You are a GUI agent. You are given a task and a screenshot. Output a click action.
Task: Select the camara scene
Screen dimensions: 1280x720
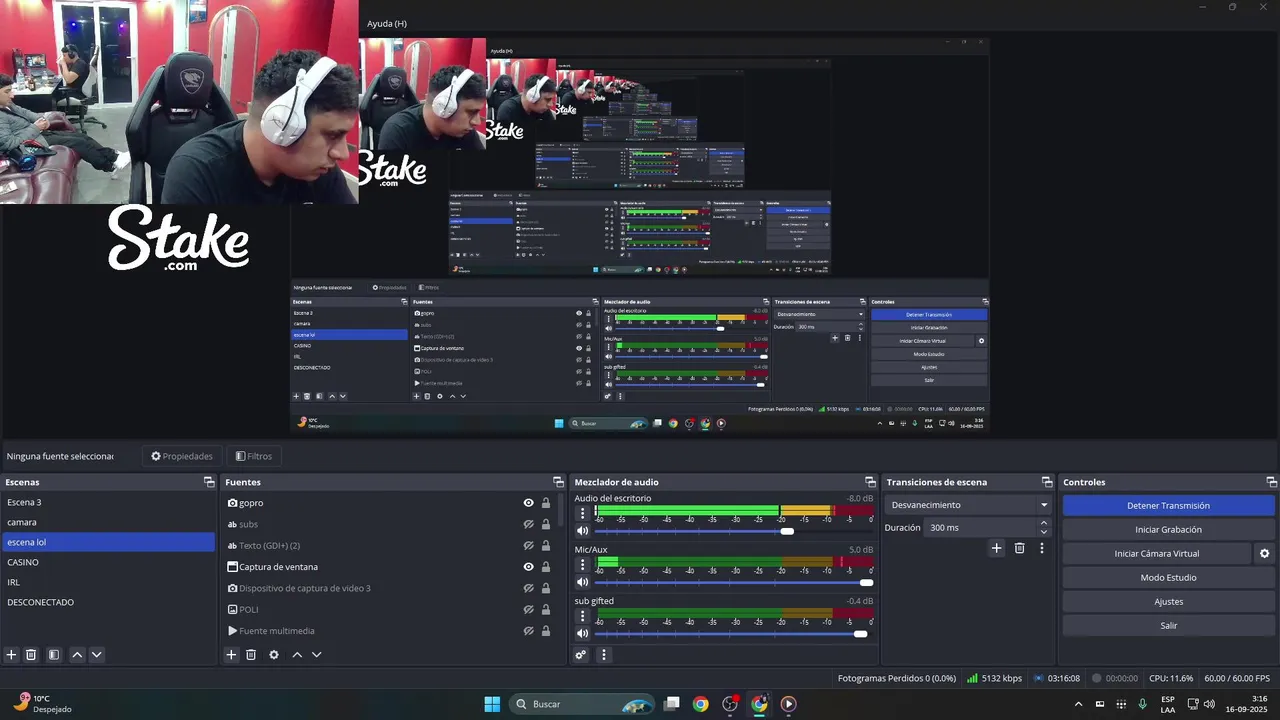click(108, 522)
